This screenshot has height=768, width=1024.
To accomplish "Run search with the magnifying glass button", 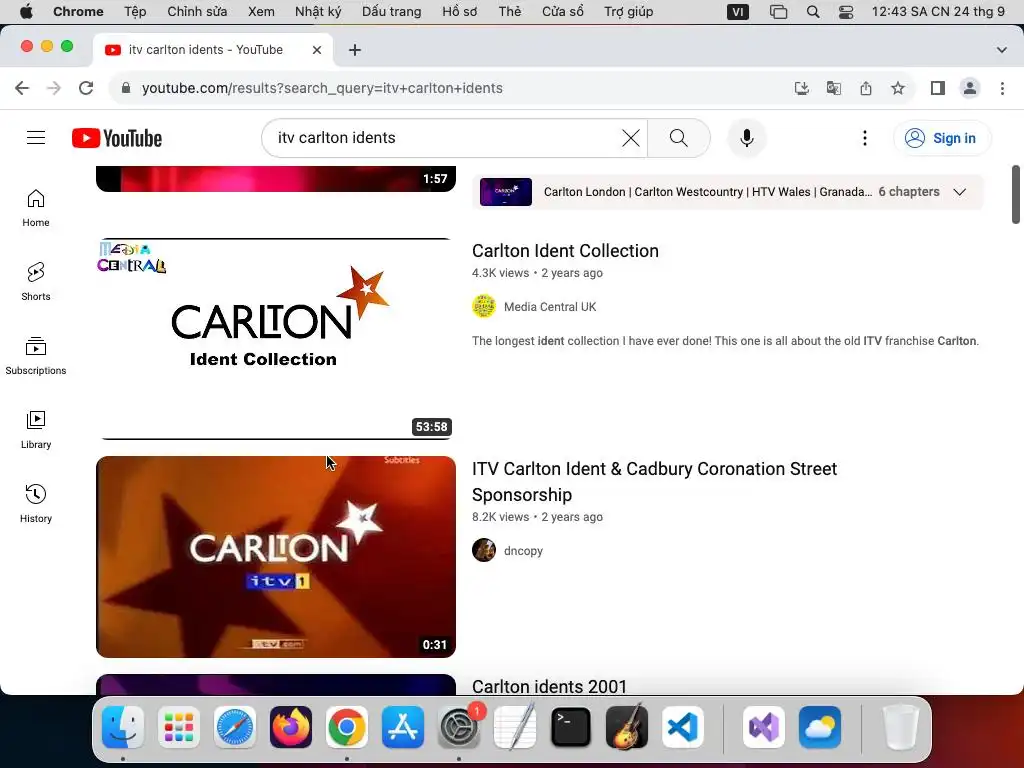I will (x=679, y=138).
